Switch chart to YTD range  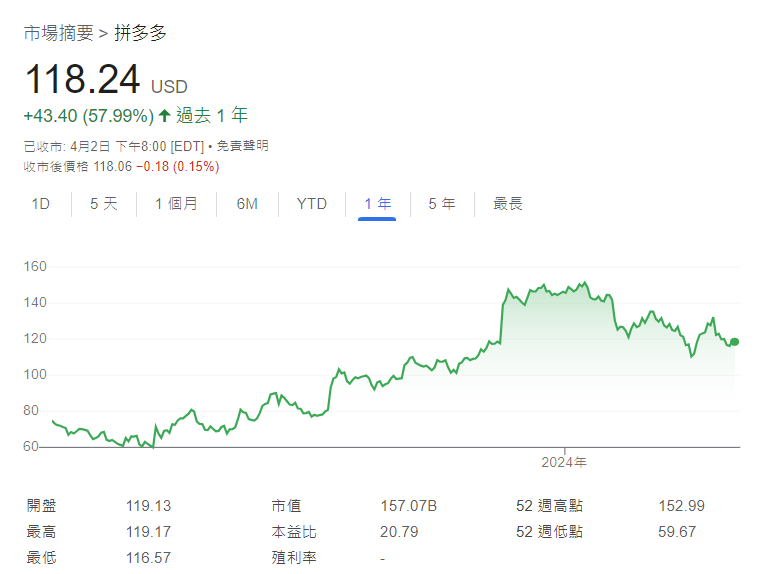[x=312, y=204]
